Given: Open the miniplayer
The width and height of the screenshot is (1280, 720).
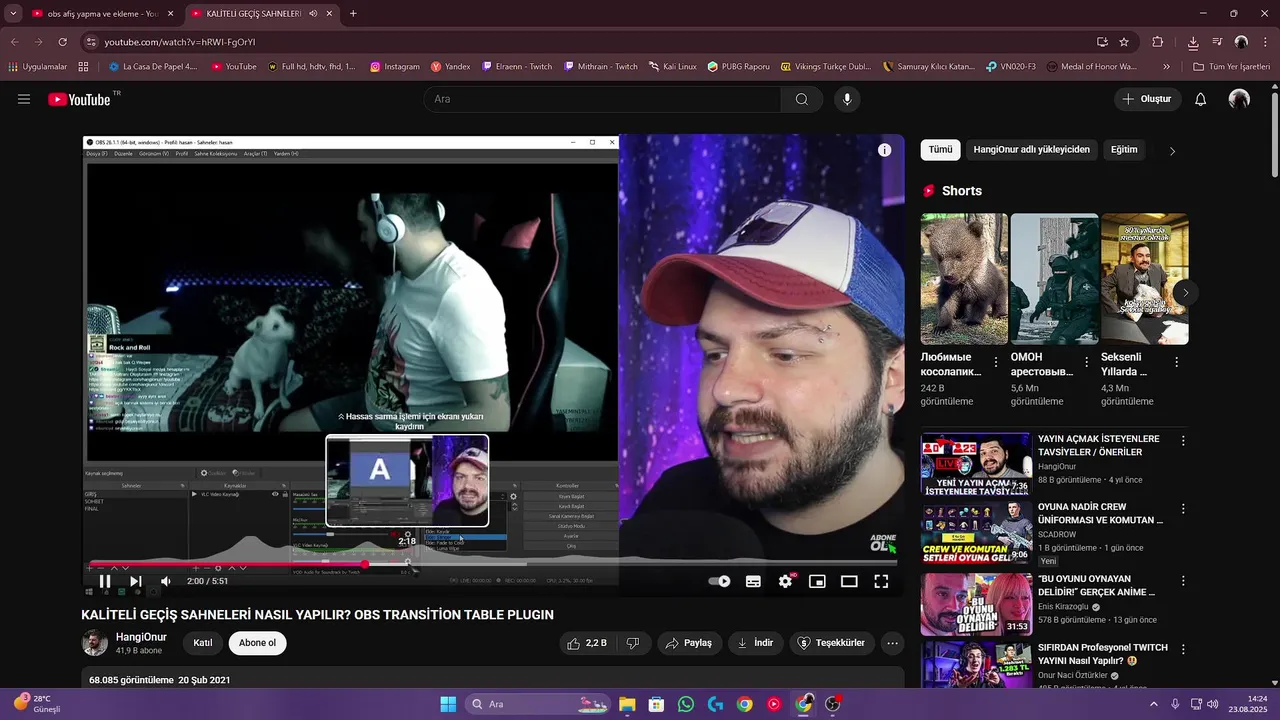Looking at the screenshot, I should 817,581.
